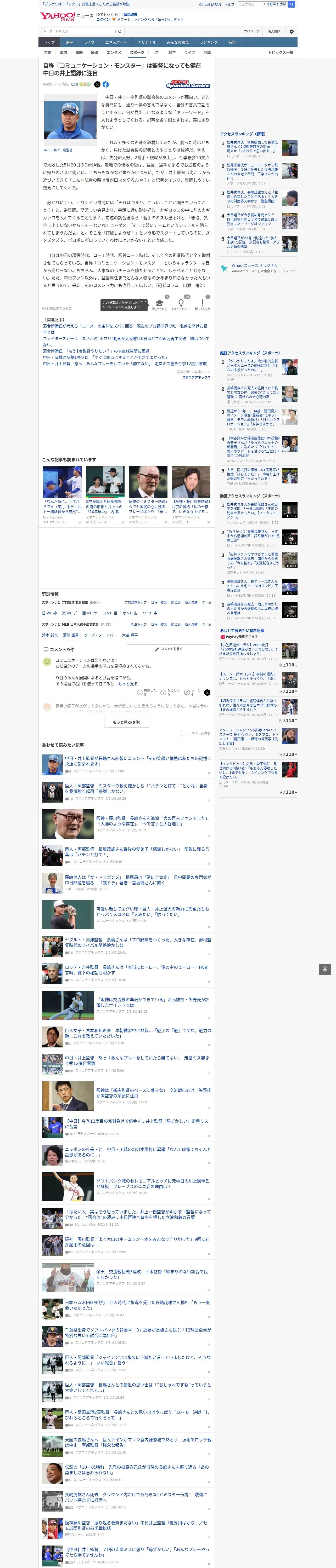Click the ヘルプ link in top header
The width and height of the screenshot is (336, 1568).
pyautogui.click(x=229, y=4)
